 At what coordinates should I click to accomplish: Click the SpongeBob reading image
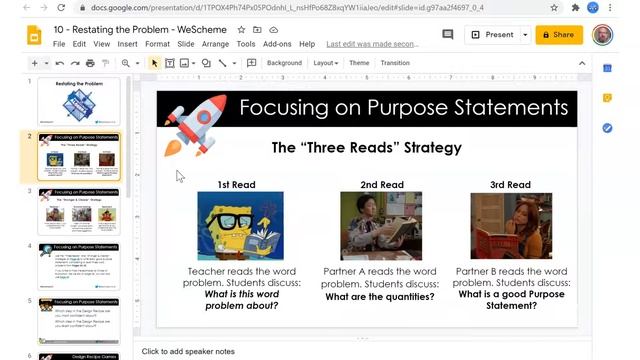point(240,226)
